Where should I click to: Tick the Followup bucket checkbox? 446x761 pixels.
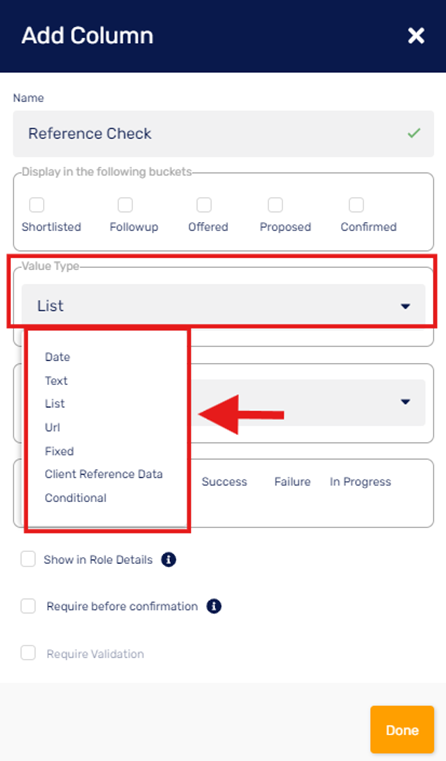tap(125, 205)
